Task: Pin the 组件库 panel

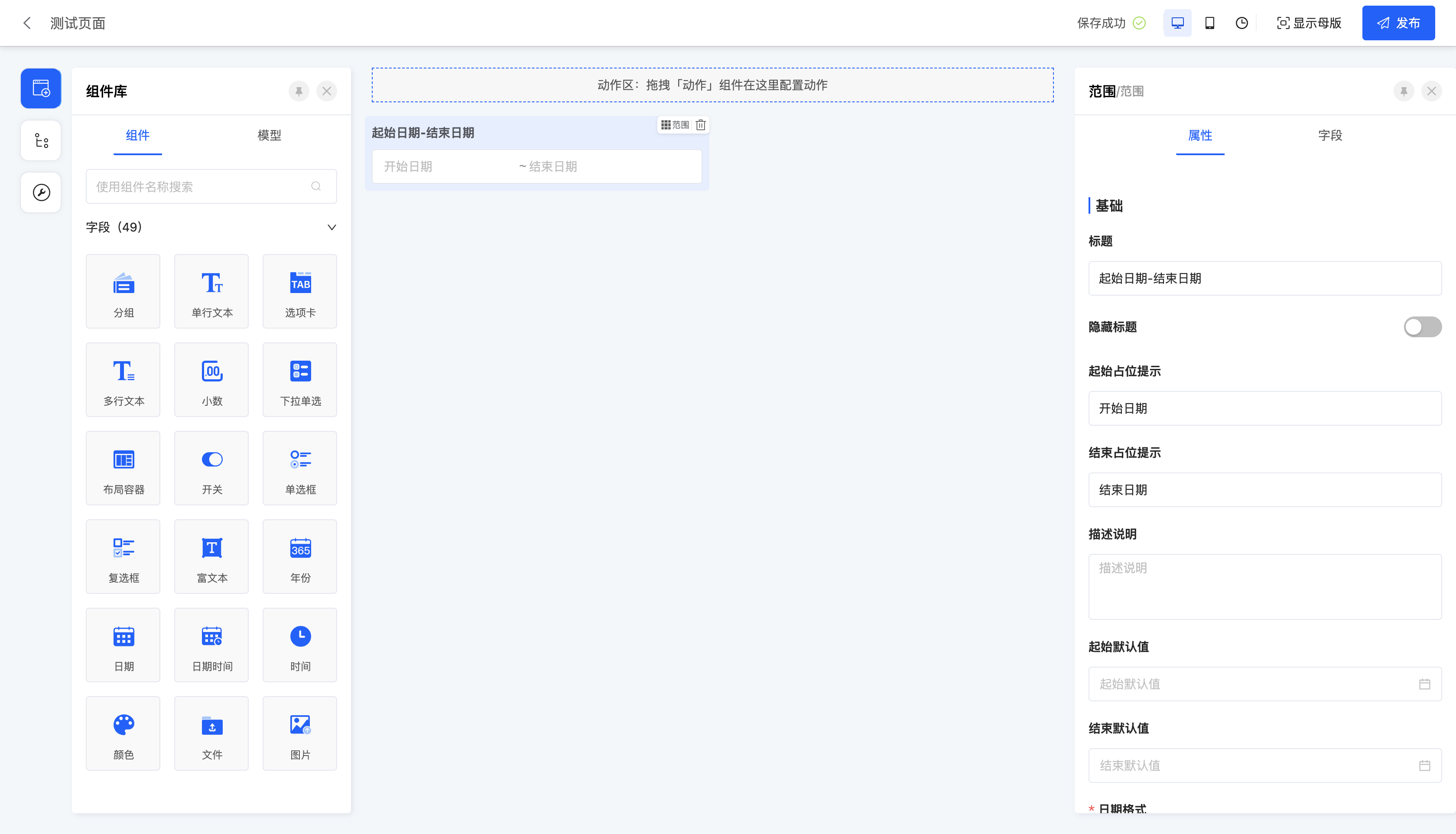Action: (x=299, y=91)
